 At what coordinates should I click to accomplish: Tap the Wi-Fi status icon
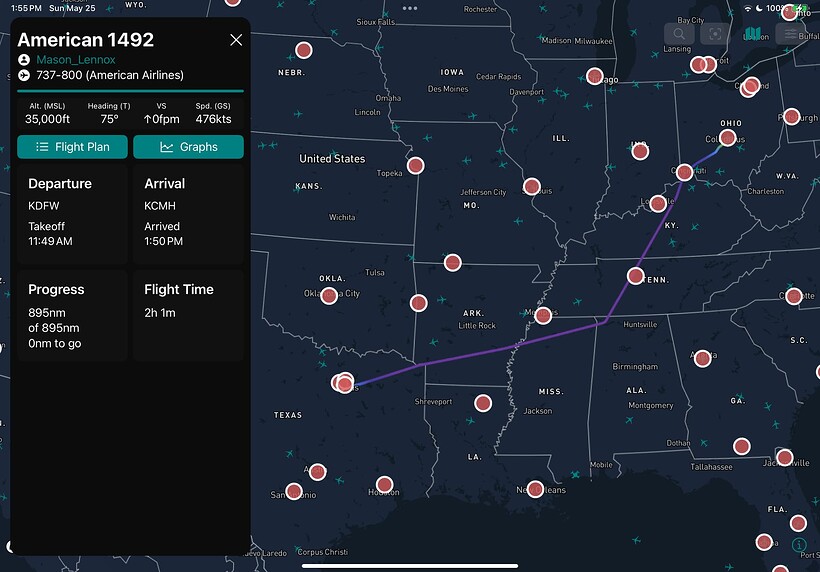click(x=748, y=8)
